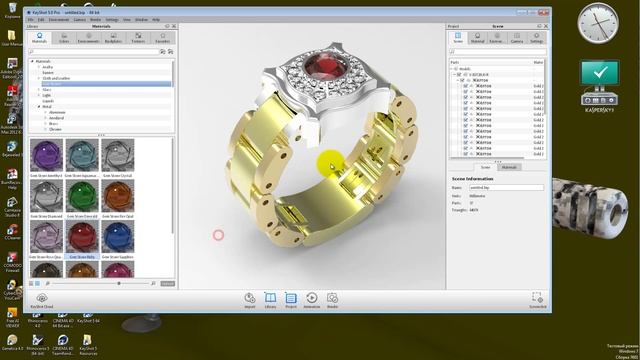Open the Help menu
Image resolution: width=640 pixels, height=360 pixels.
click(156, 20)
